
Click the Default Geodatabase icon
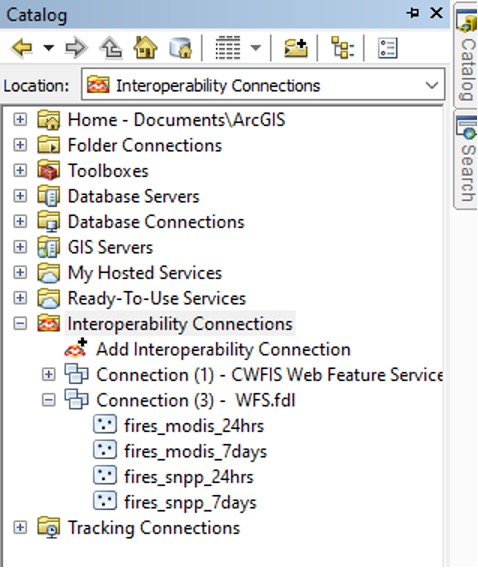[181, 47]
